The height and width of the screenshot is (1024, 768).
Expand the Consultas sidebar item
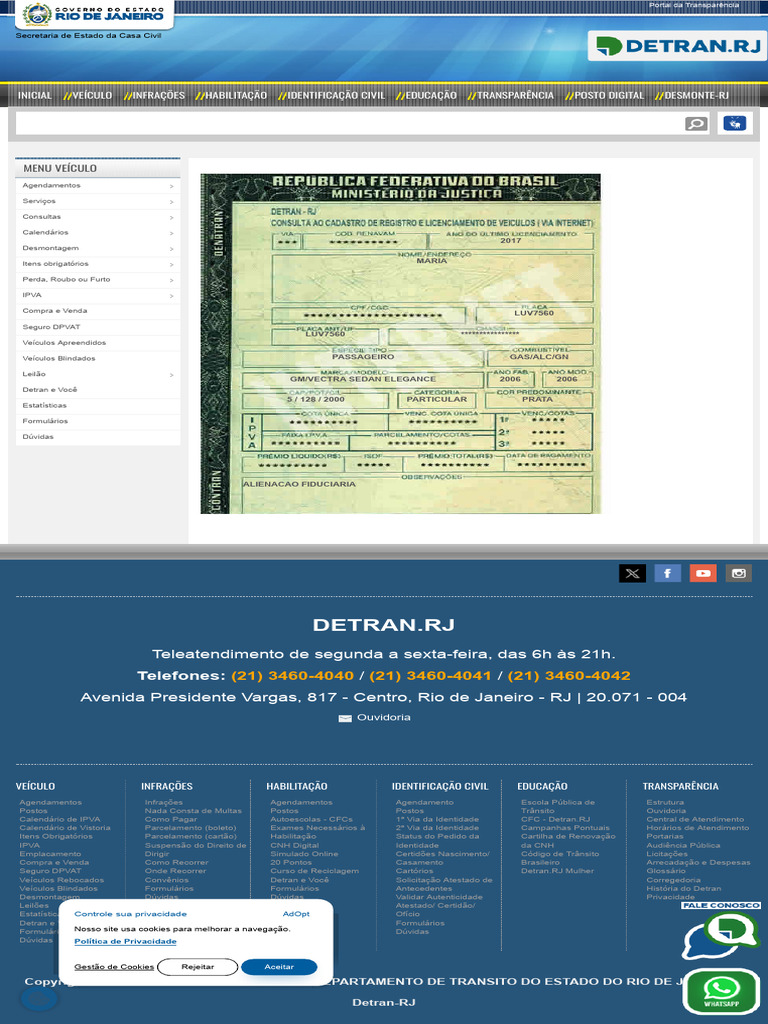point(98,217)
